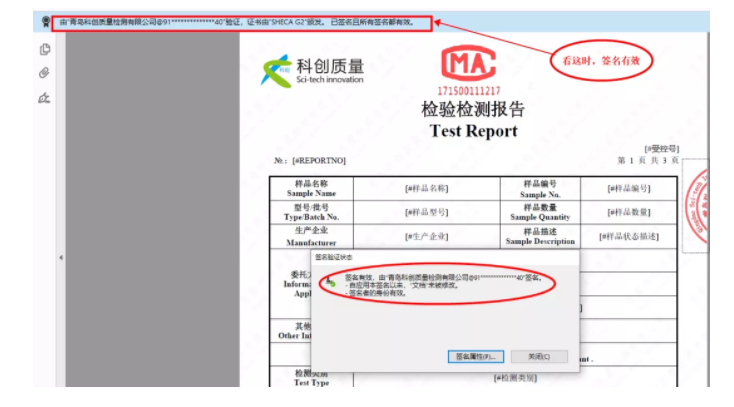This screenshot has width=734, height=407.
Task: Click the CMA certification logo
Action: point(468,63)
